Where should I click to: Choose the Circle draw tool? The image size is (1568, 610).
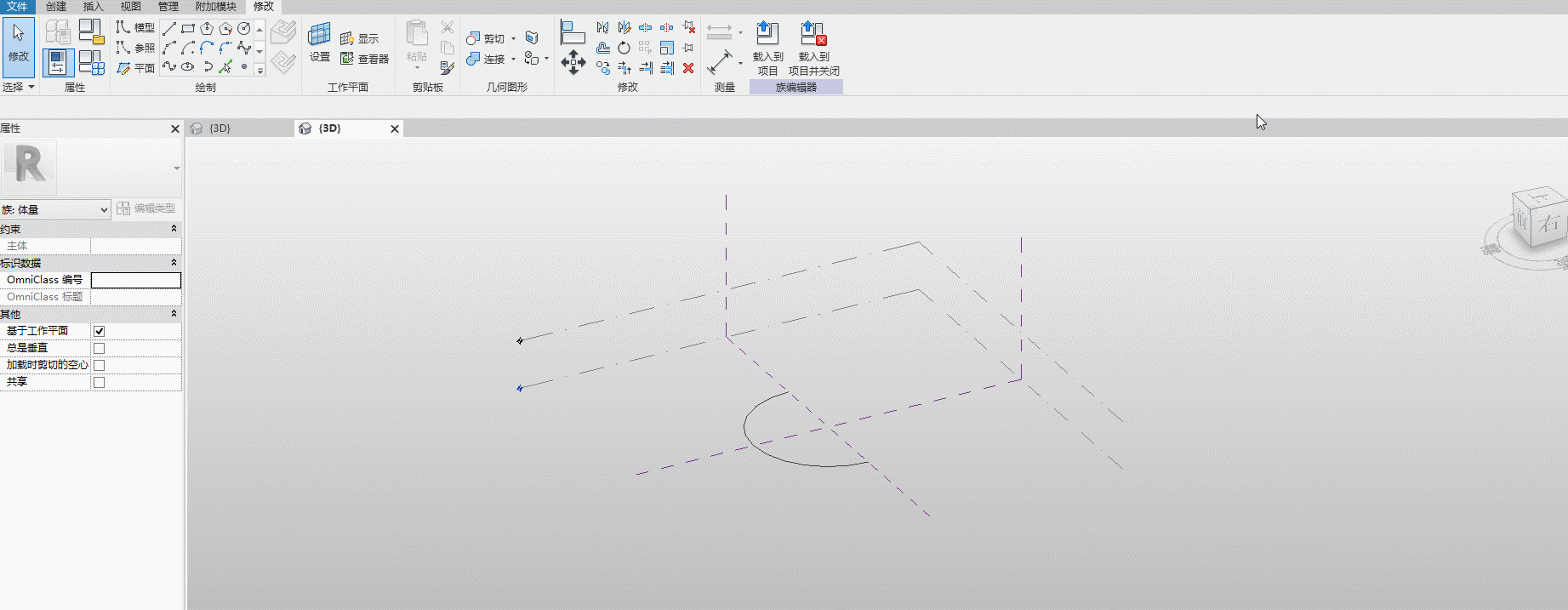[244, 29]
